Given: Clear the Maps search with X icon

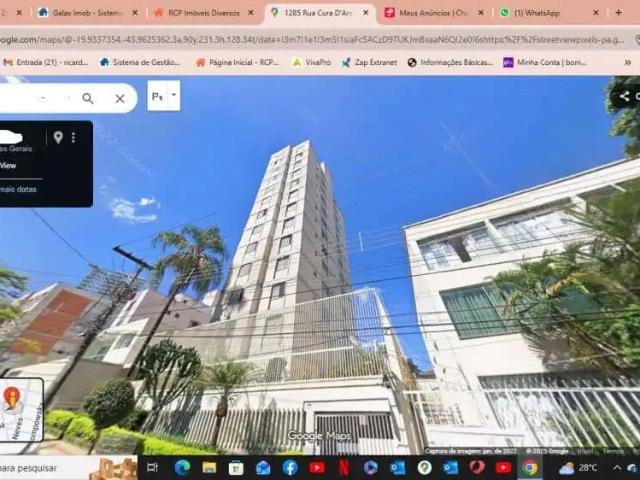Looking at the screenshot, I should (x=120, y=98).
